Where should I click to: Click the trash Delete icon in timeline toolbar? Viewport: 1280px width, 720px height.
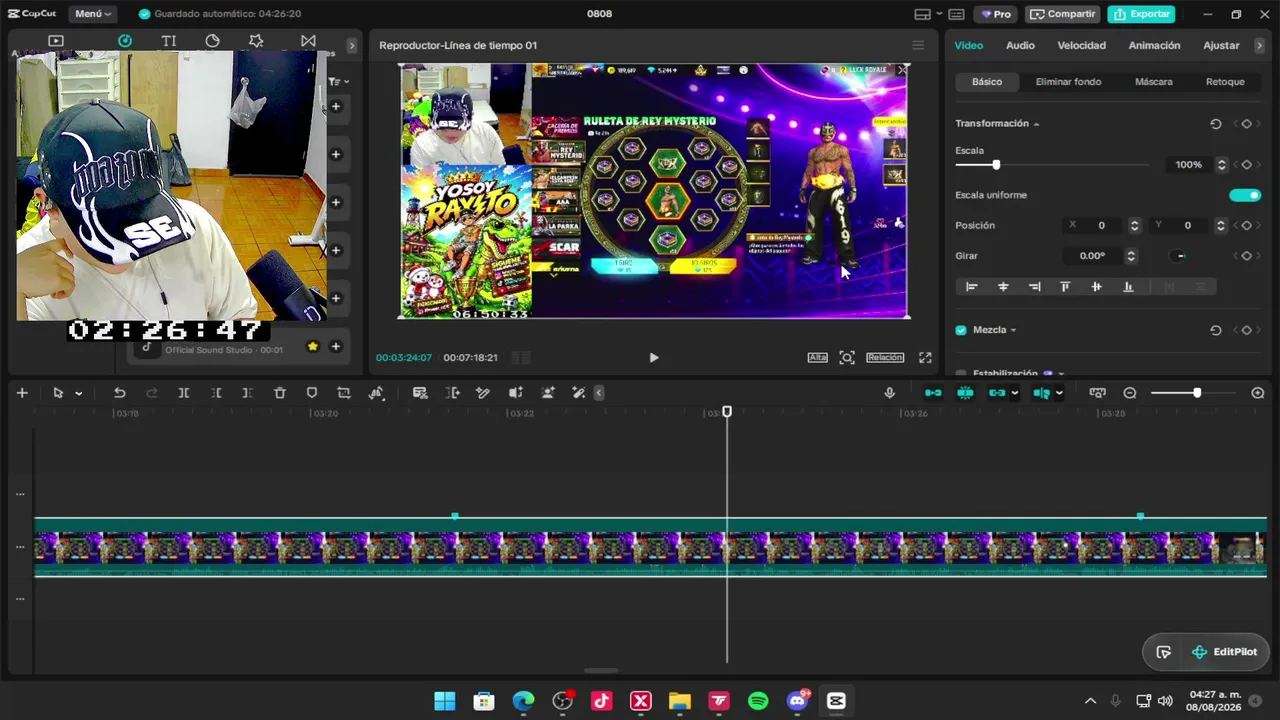280,393
